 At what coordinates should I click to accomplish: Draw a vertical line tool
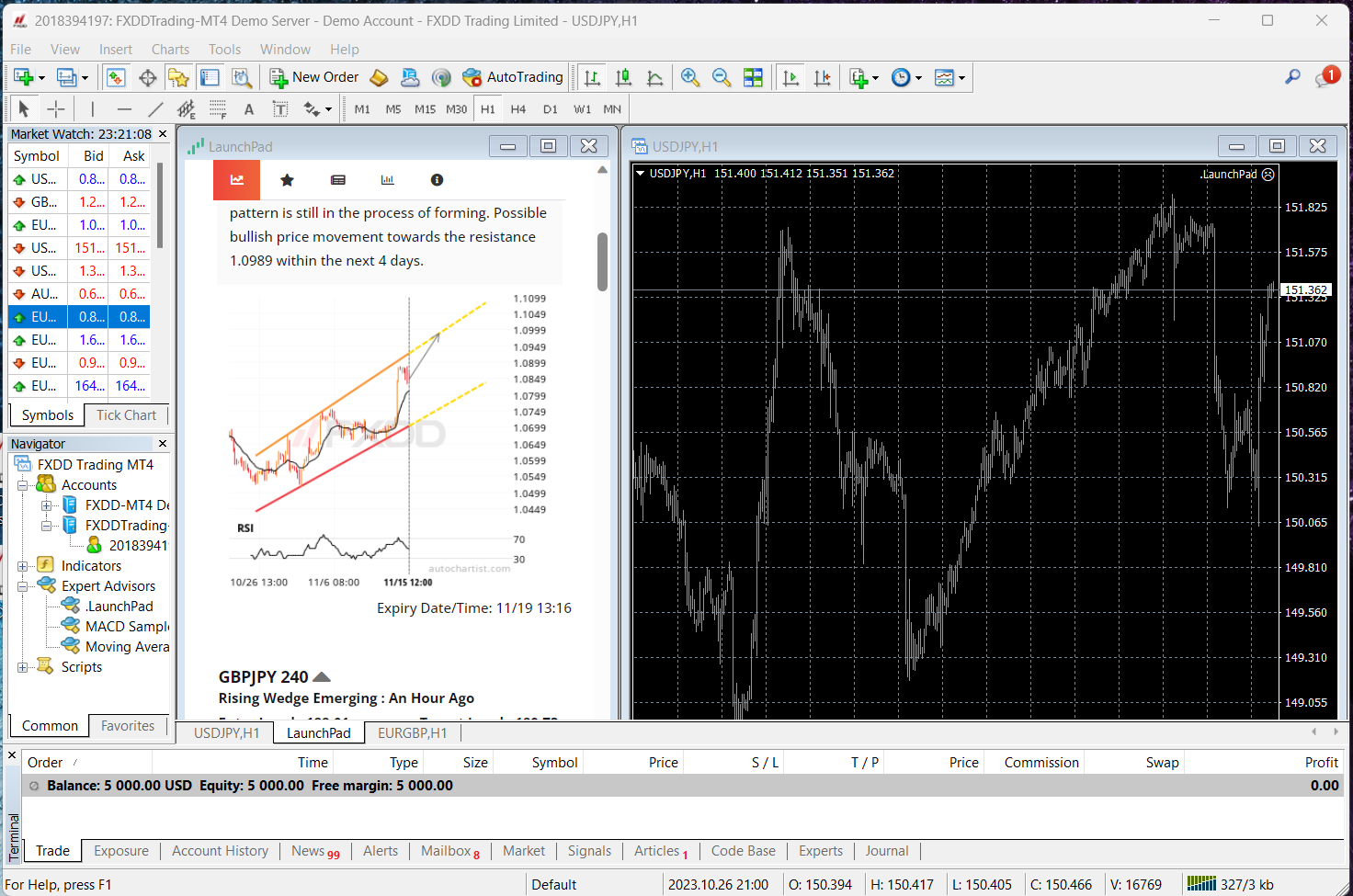pos(93,109)
